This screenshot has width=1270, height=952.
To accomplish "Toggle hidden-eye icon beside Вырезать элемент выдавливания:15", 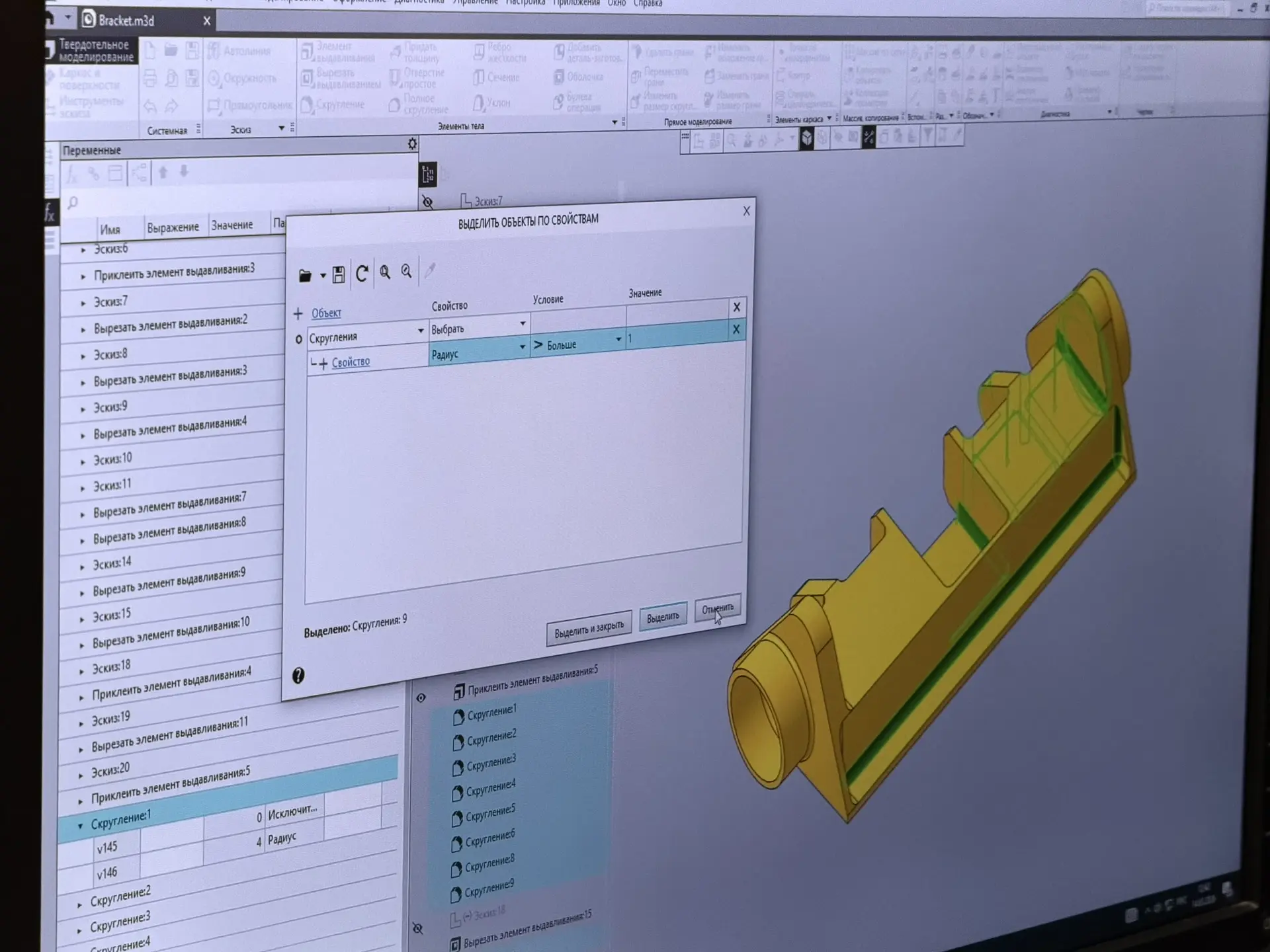I will [417, 928].
